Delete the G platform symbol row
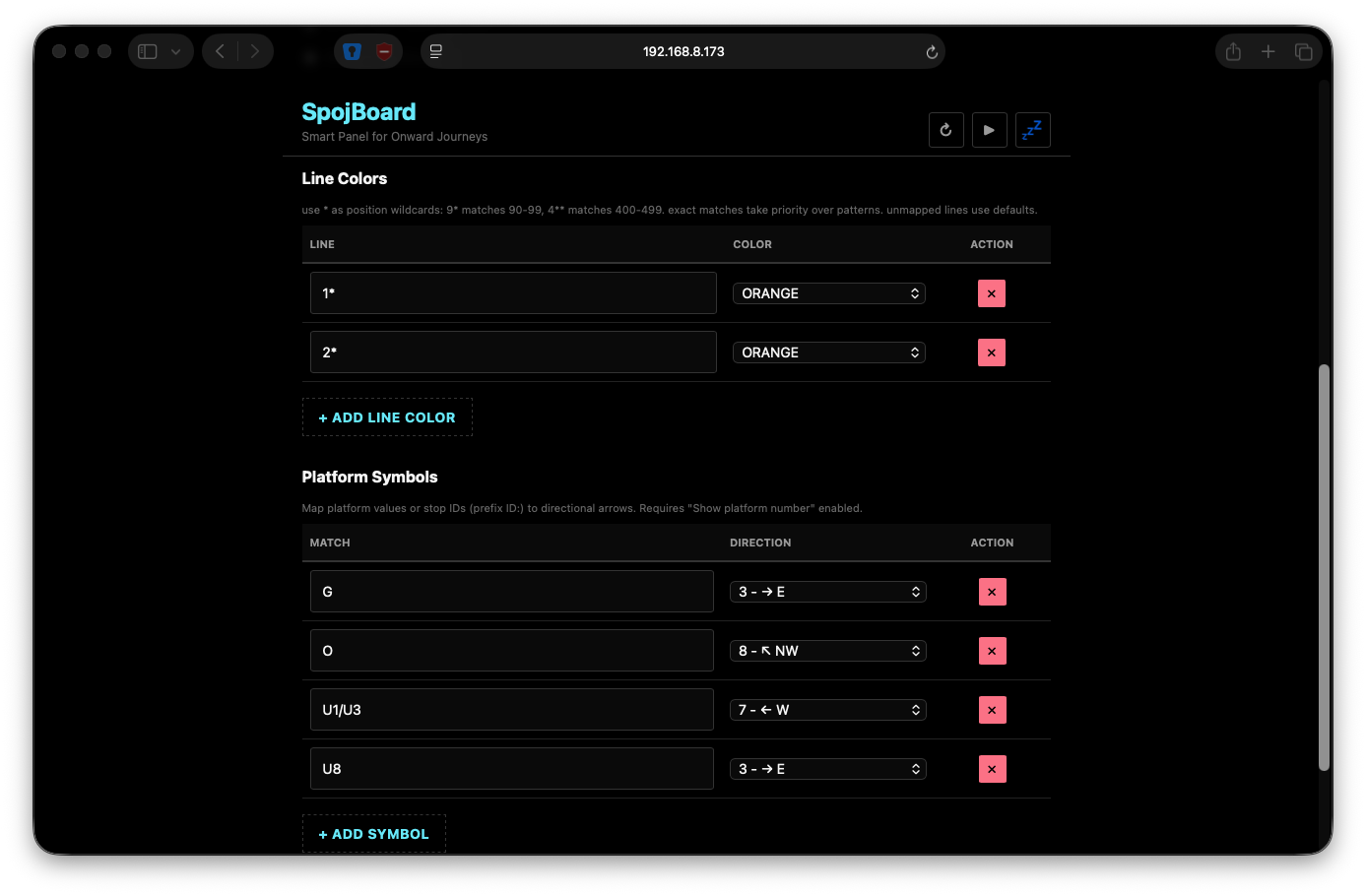The height and width of the screenshot is (896, 1366). point(992,592)
